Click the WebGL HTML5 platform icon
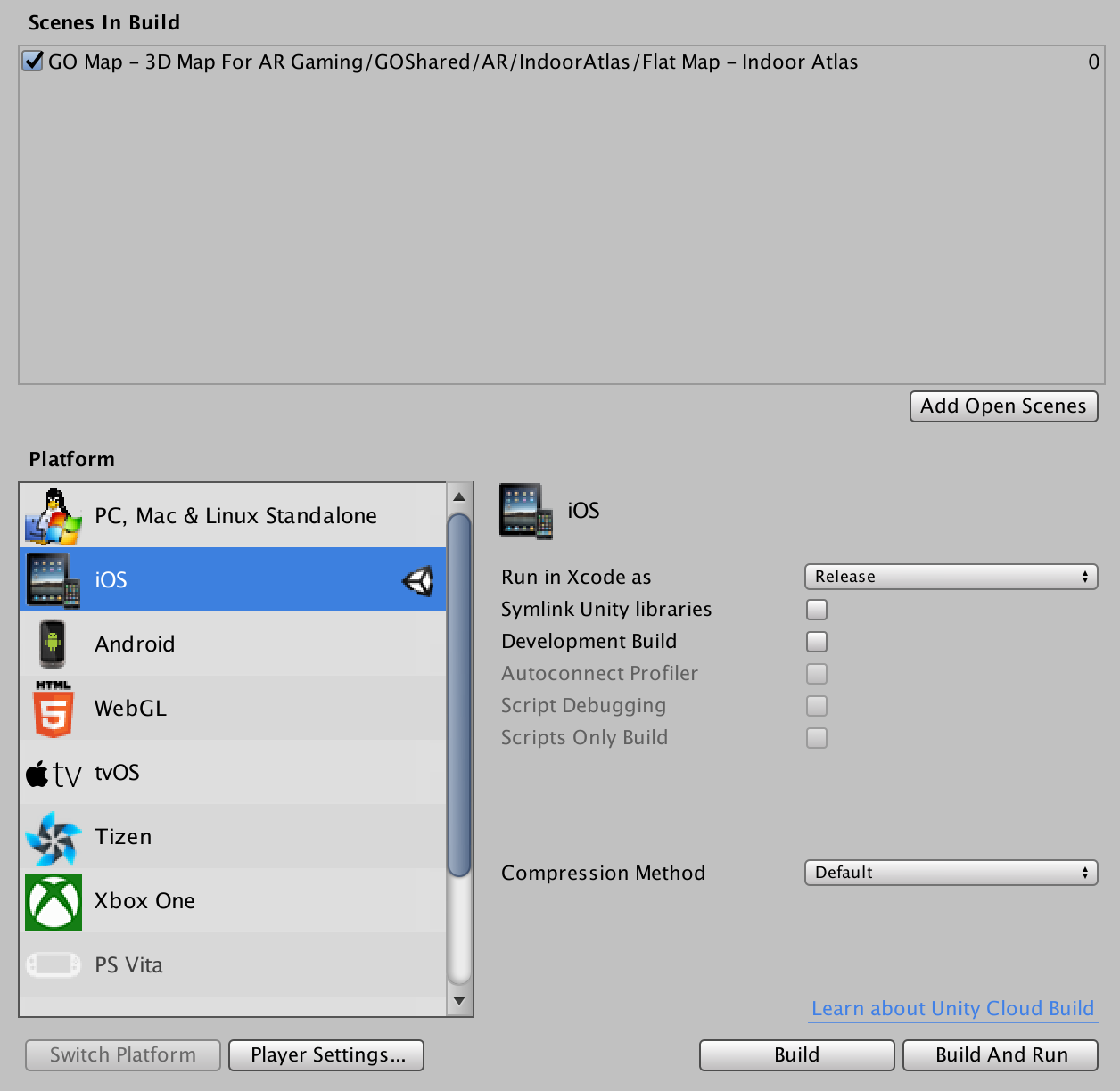Image resolution: width=1120 pixels, height=1091 pixels. tap(53, 708)
